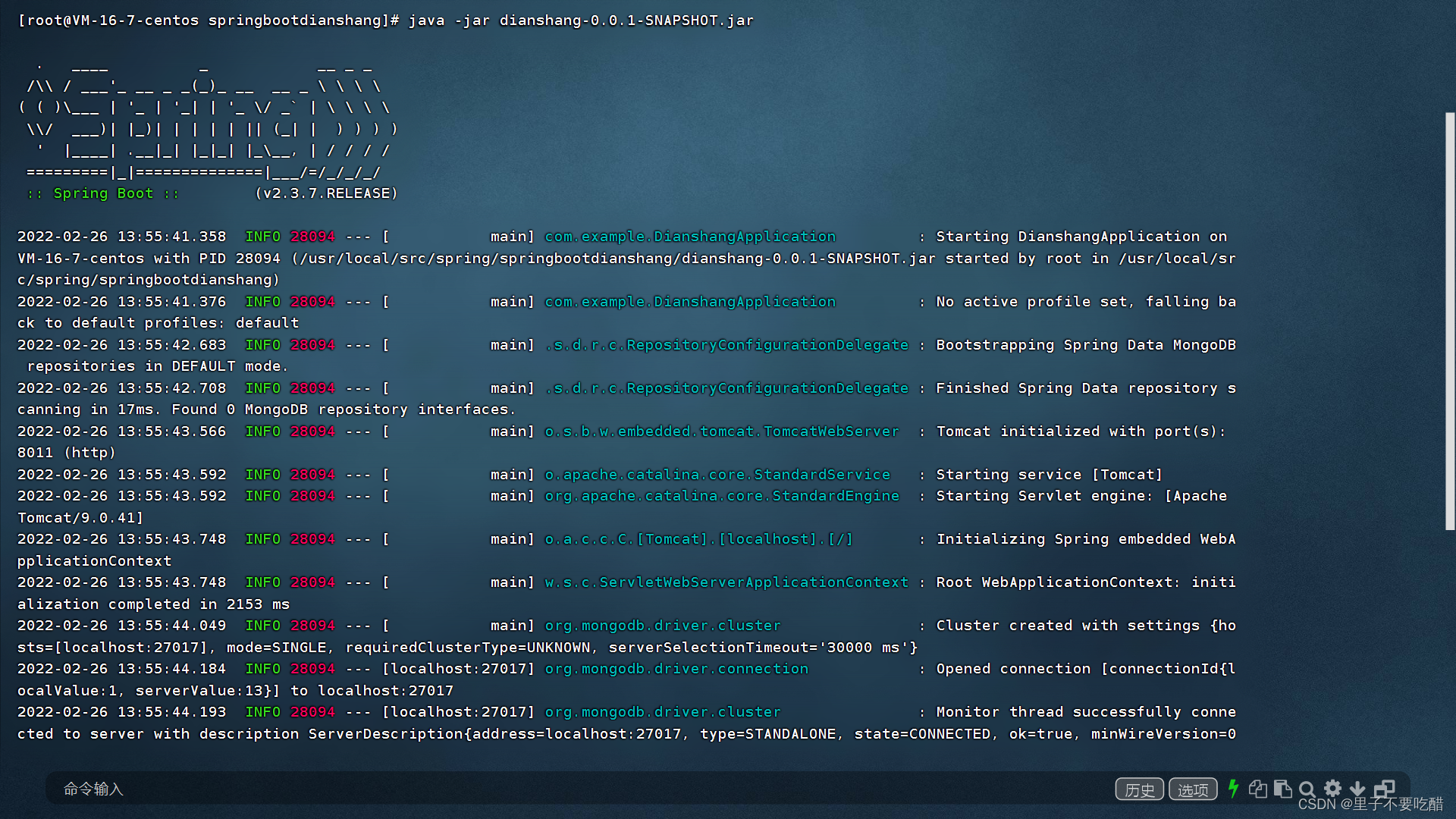Open the 历史 command history

coord(1139,789)
